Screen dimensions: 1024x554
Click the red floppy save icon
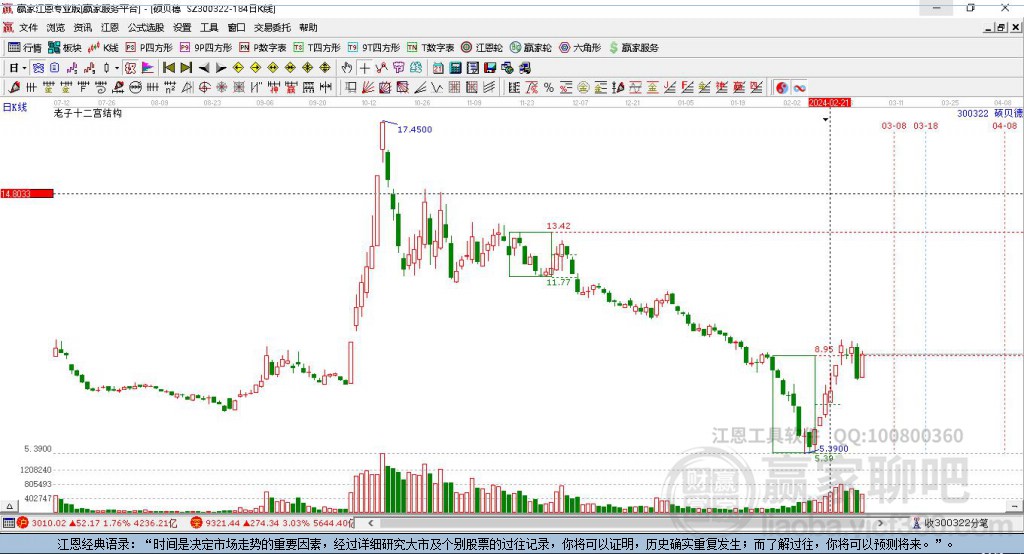pyautogui.click(x=490, y=68)
